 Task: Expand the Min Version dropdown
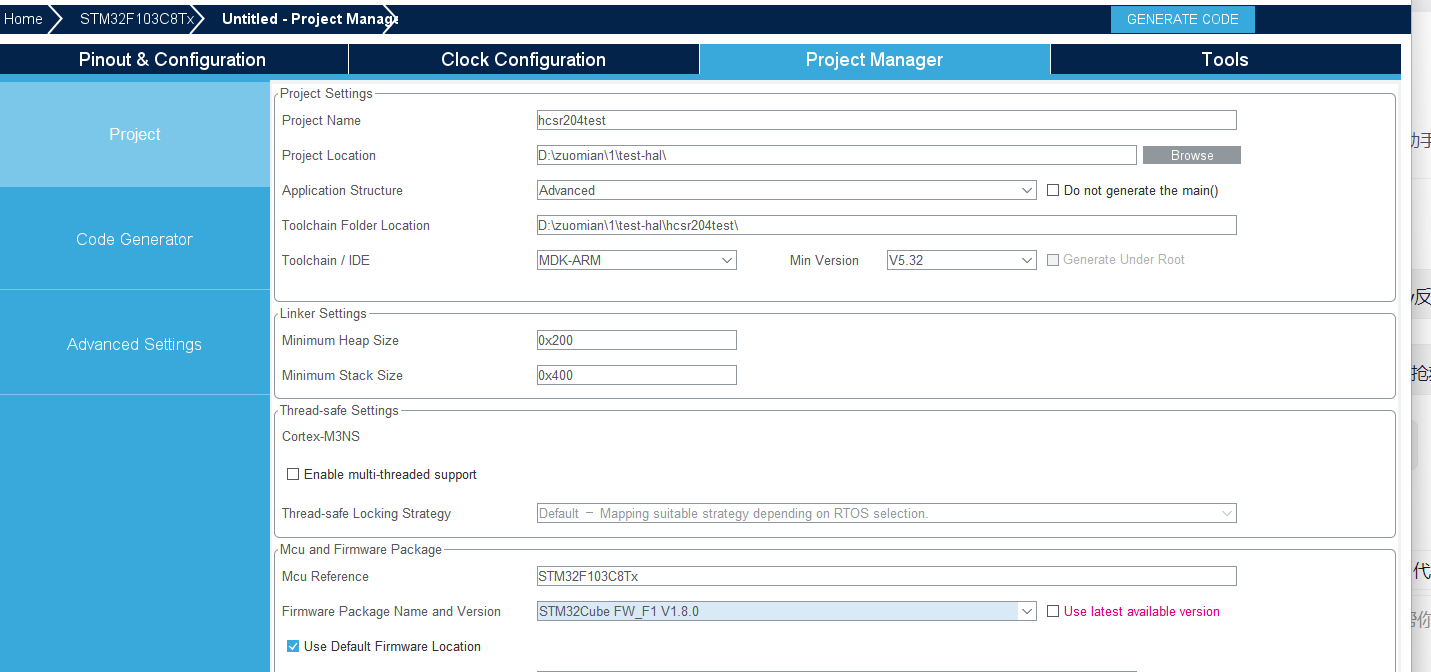pyautogui.click(x=962, y=260)
